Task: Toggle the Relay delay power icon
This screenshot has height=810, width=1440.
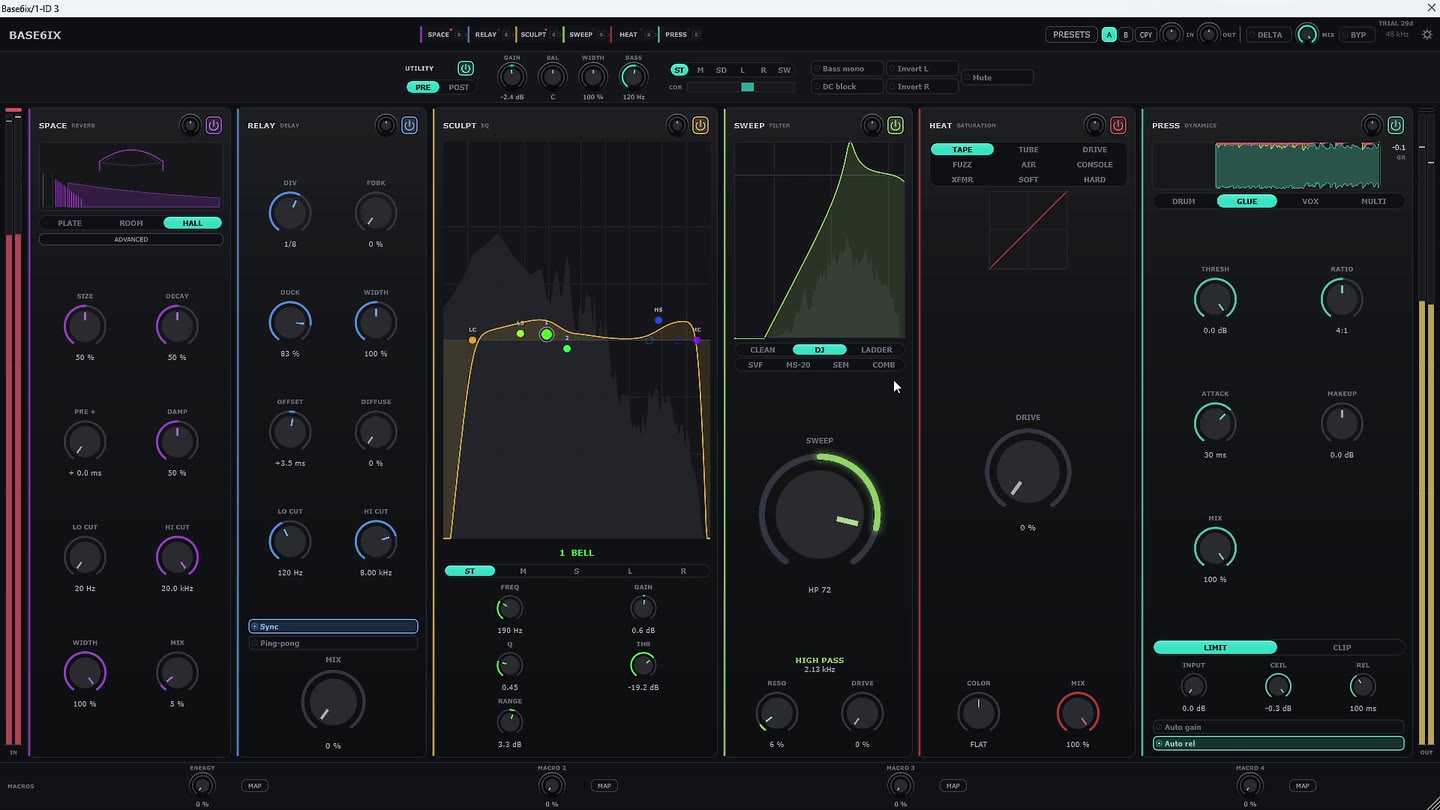Action: 409,125
